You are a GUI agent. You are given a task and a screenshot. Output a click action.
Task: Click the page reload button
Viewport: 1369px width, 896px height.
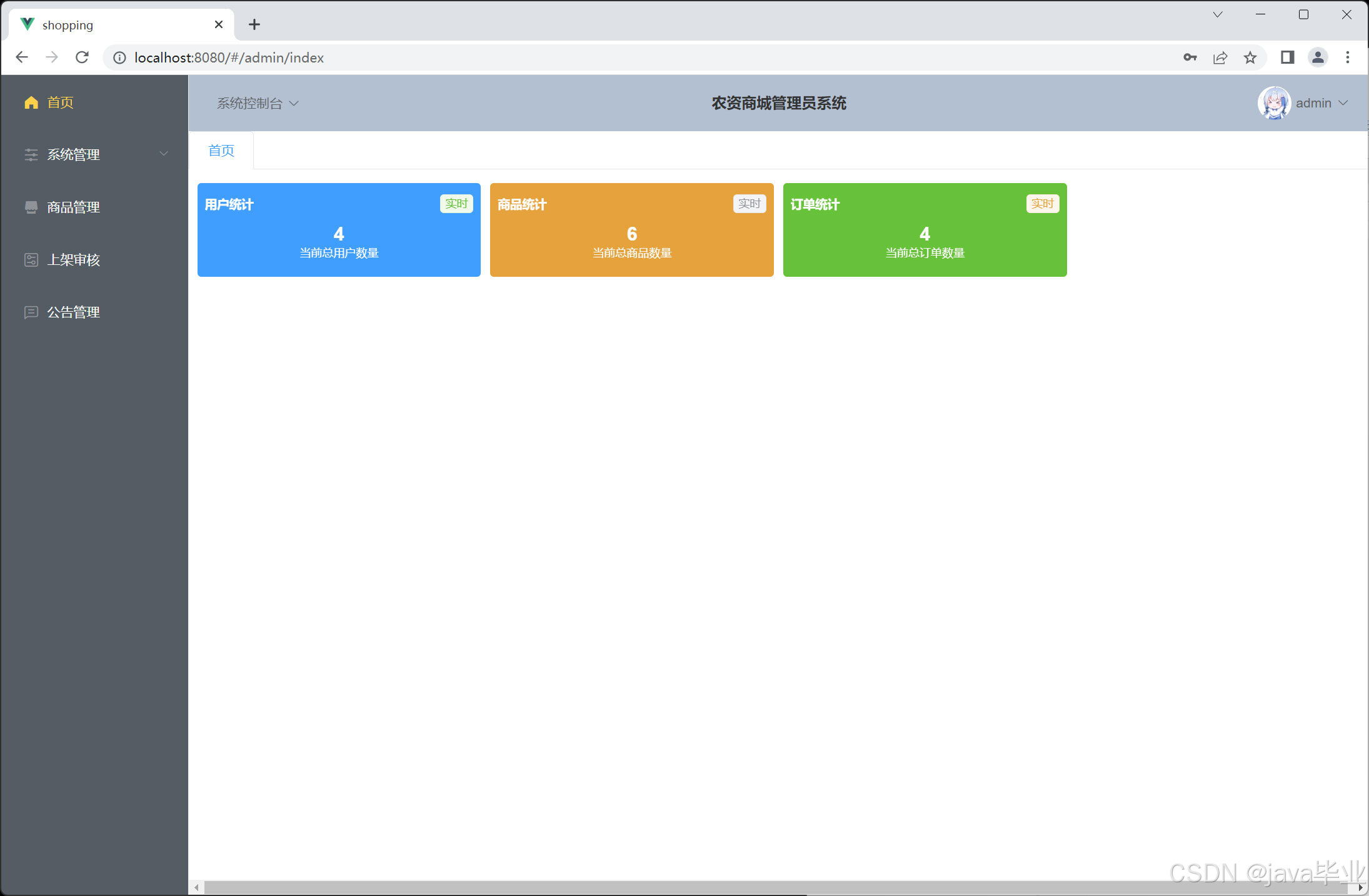pos(82,57)
